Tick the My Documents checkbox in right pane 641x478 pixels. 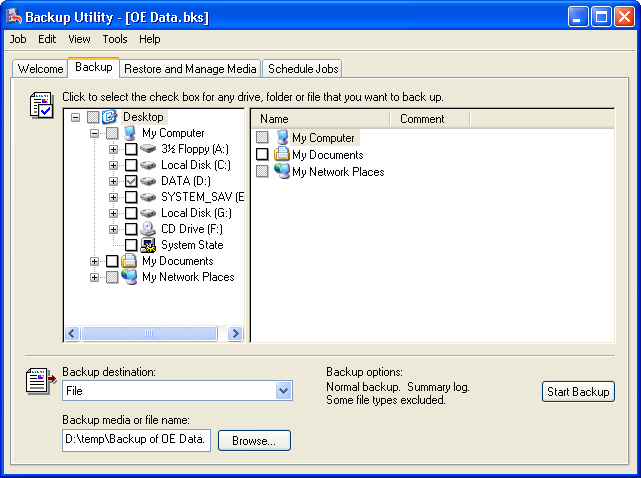coord(262,155)
